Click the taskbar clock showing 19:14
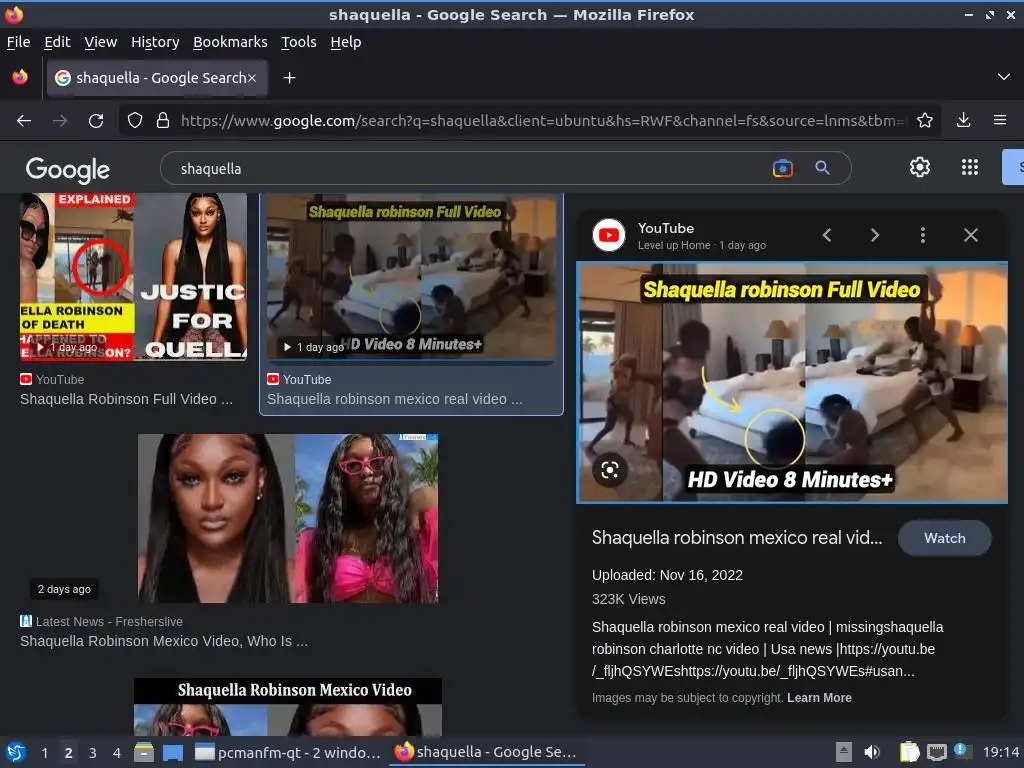The height and width of the screenshot is (768, 1024). (x=1000, y=752)
